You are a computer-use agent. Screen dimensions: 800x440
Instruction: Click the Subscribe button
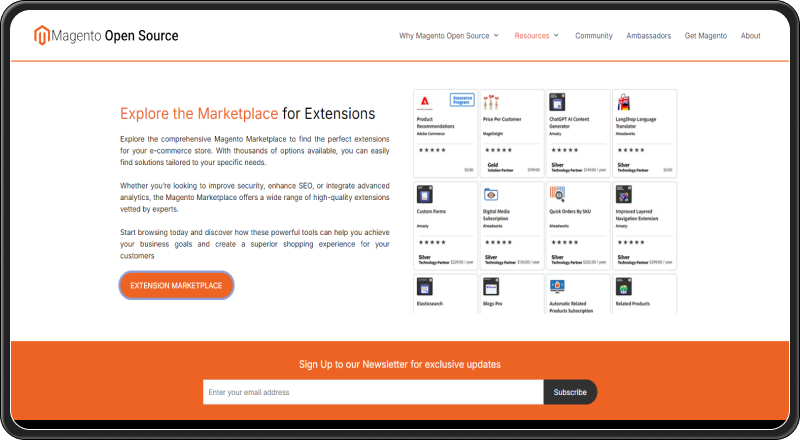(570, 392)
